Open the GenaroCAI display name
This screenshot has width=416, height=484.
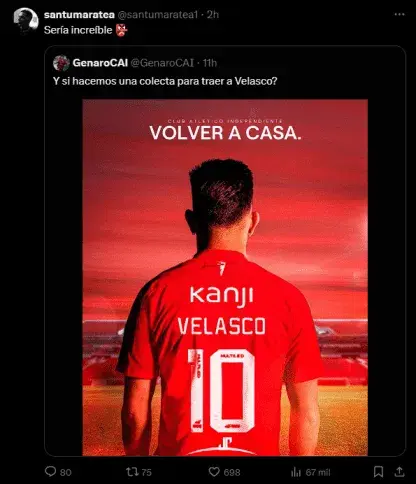point(100,63)
